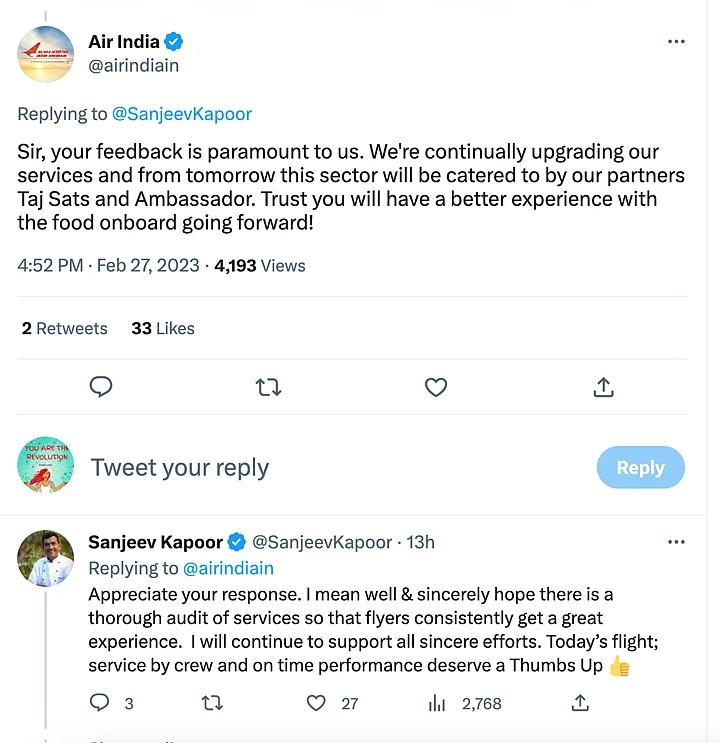Screen dimensions: 720x743
Task: Open the @SanjeevKapoor mention link
Action: 182,114
